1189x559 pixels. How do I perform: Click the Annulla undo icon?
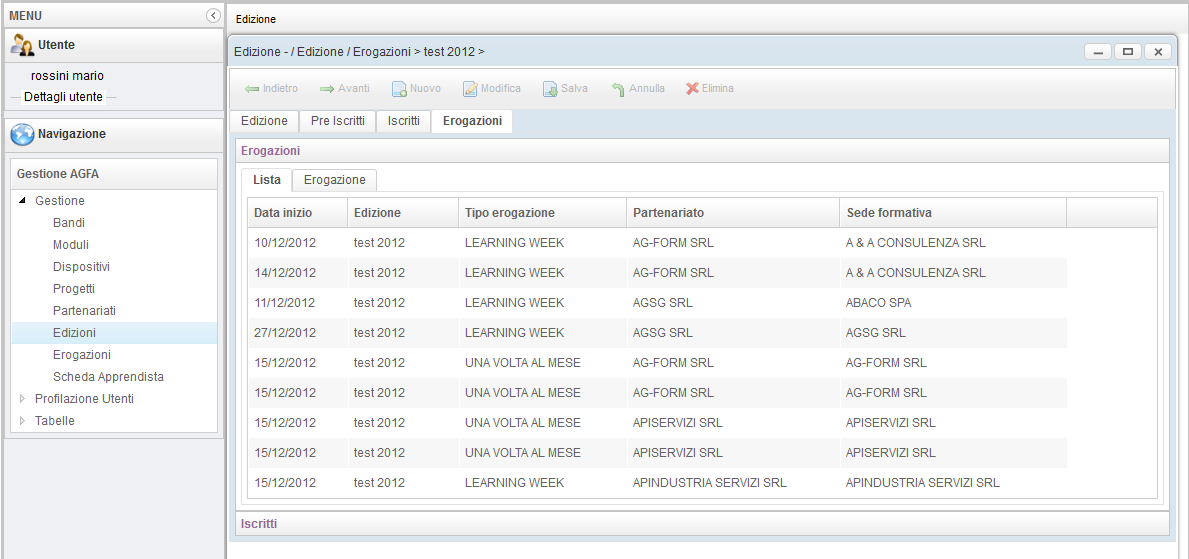[618, 89]
